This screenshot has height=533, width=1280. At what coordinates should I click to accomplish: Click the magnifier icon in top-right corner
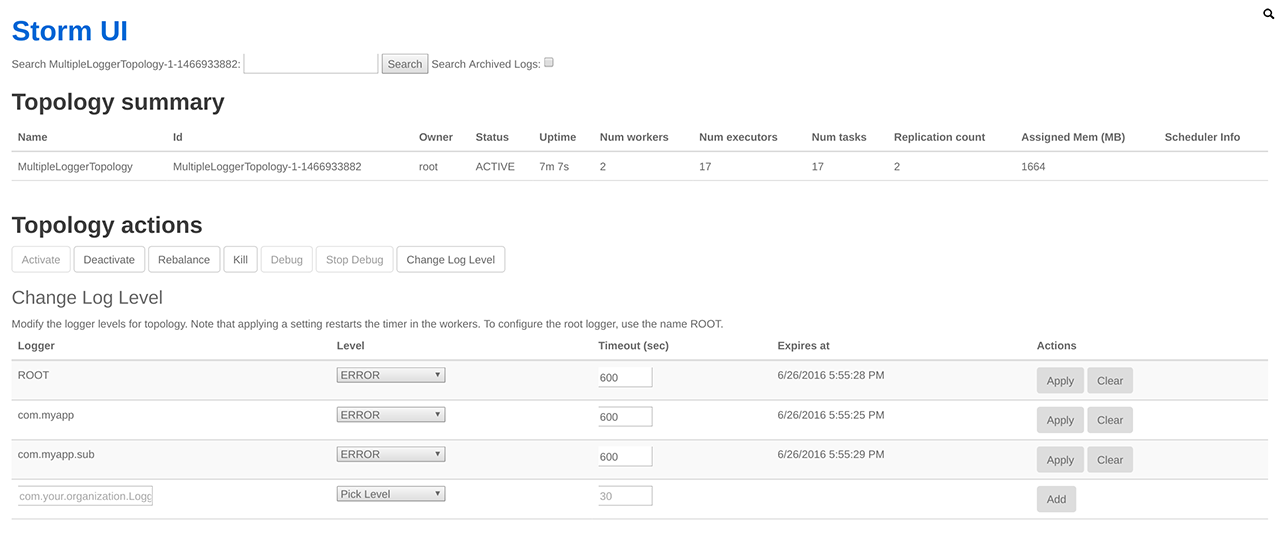[1268, 15]
